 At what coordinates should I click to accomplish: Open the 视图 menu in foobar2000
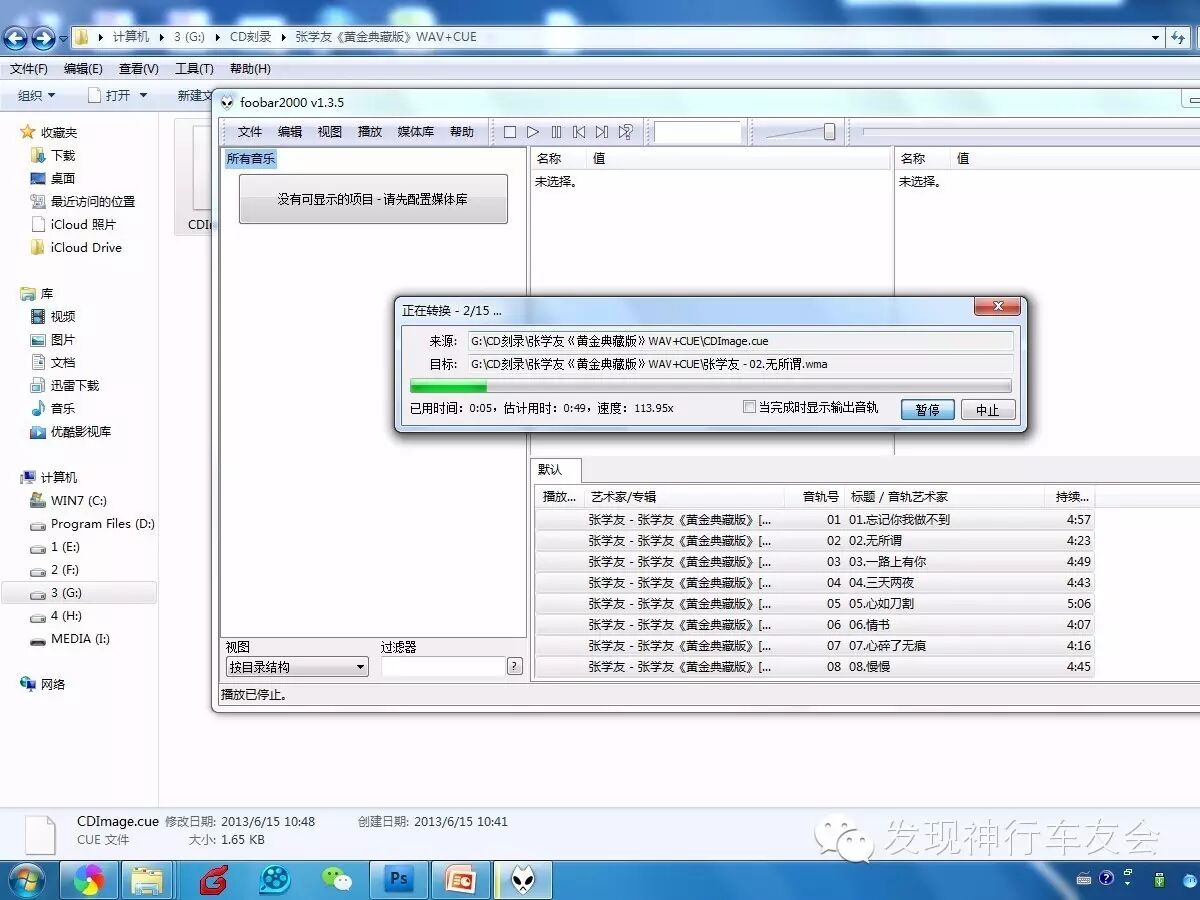[330, 132]
